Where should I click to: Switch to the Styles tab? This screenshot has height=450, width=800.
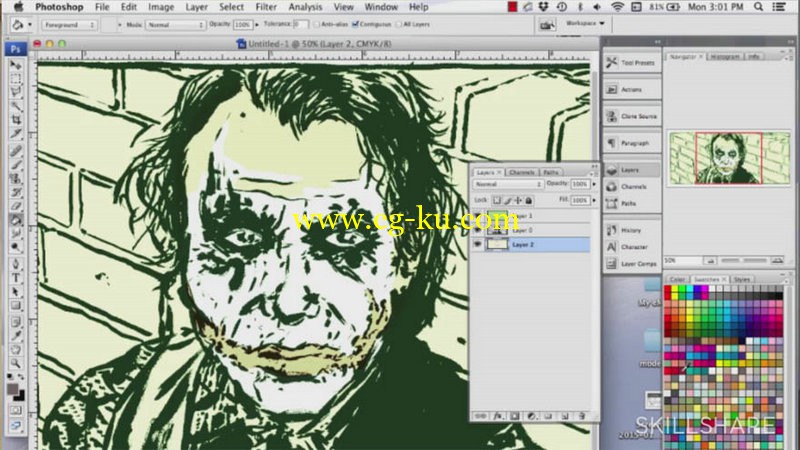(x=741, y=279)
